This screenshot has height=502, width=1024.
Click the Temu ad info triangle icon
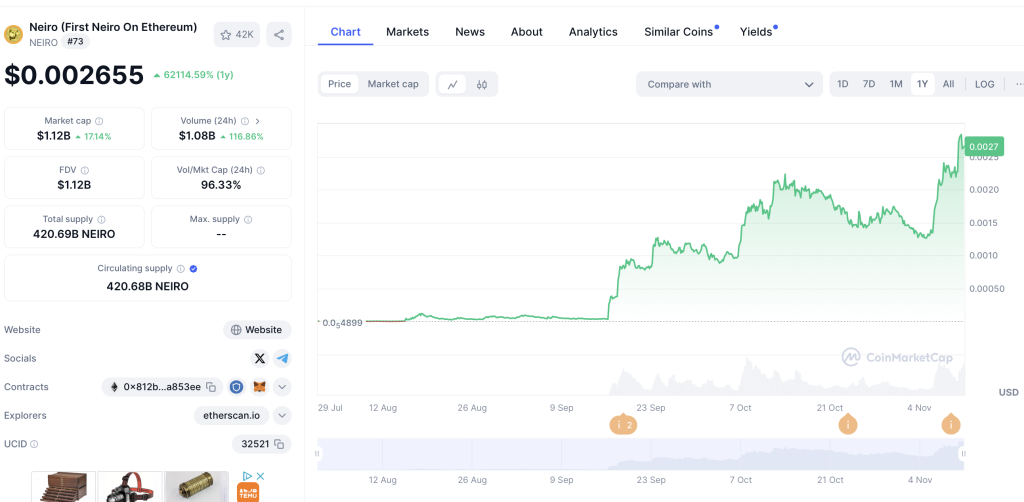[248, 477]
